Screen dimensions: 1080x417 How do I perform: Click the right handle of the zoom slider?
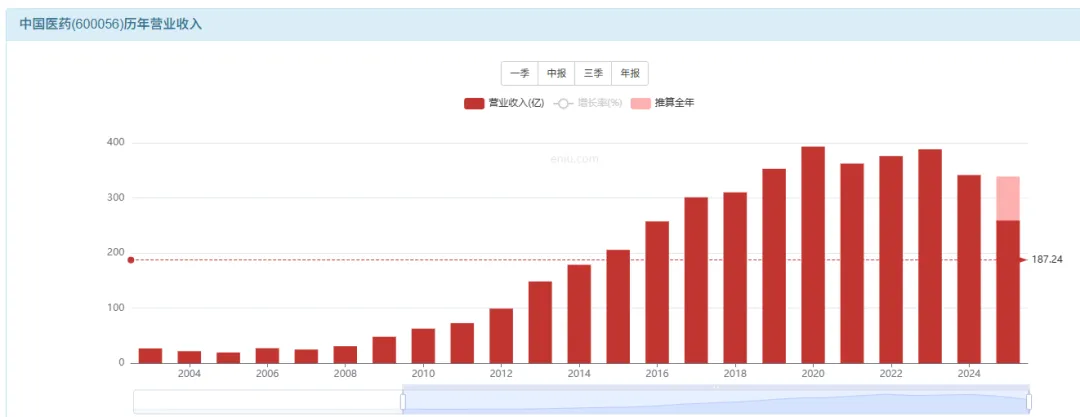click(x=1029, y=402)
